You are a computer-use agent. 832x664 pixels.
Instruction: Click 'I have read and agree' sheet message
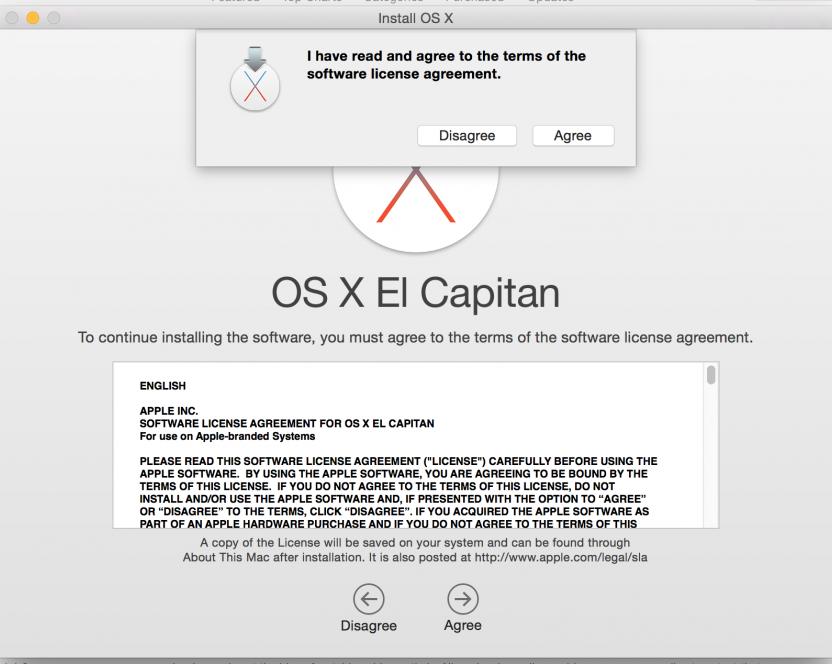[446, 65]
